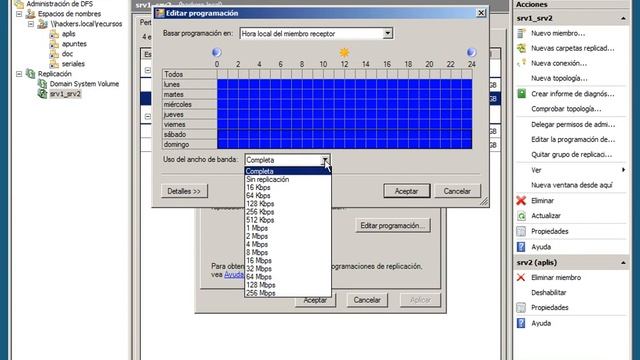This screenshot has height=360, width=640.
Task: Click the hackers.local recursos namespace icon
Action: 42,24
